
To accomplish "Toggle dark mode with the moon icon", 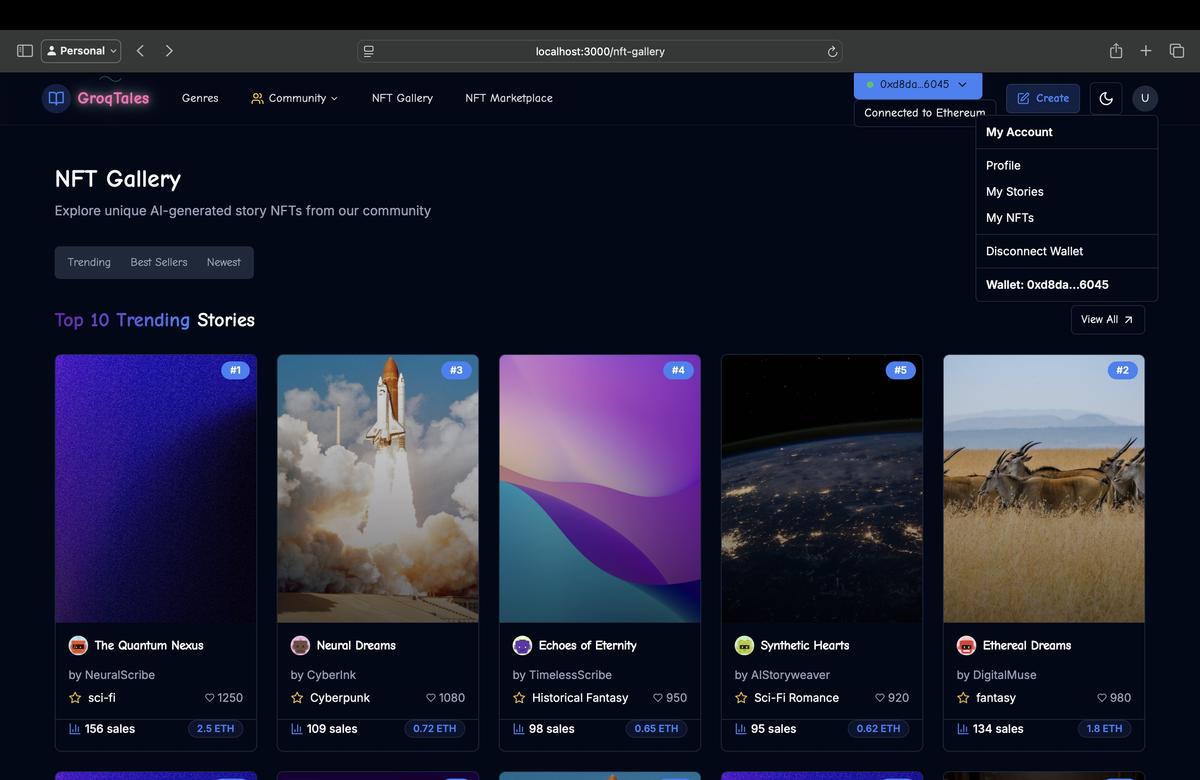I will click(x=1105, y=98).
